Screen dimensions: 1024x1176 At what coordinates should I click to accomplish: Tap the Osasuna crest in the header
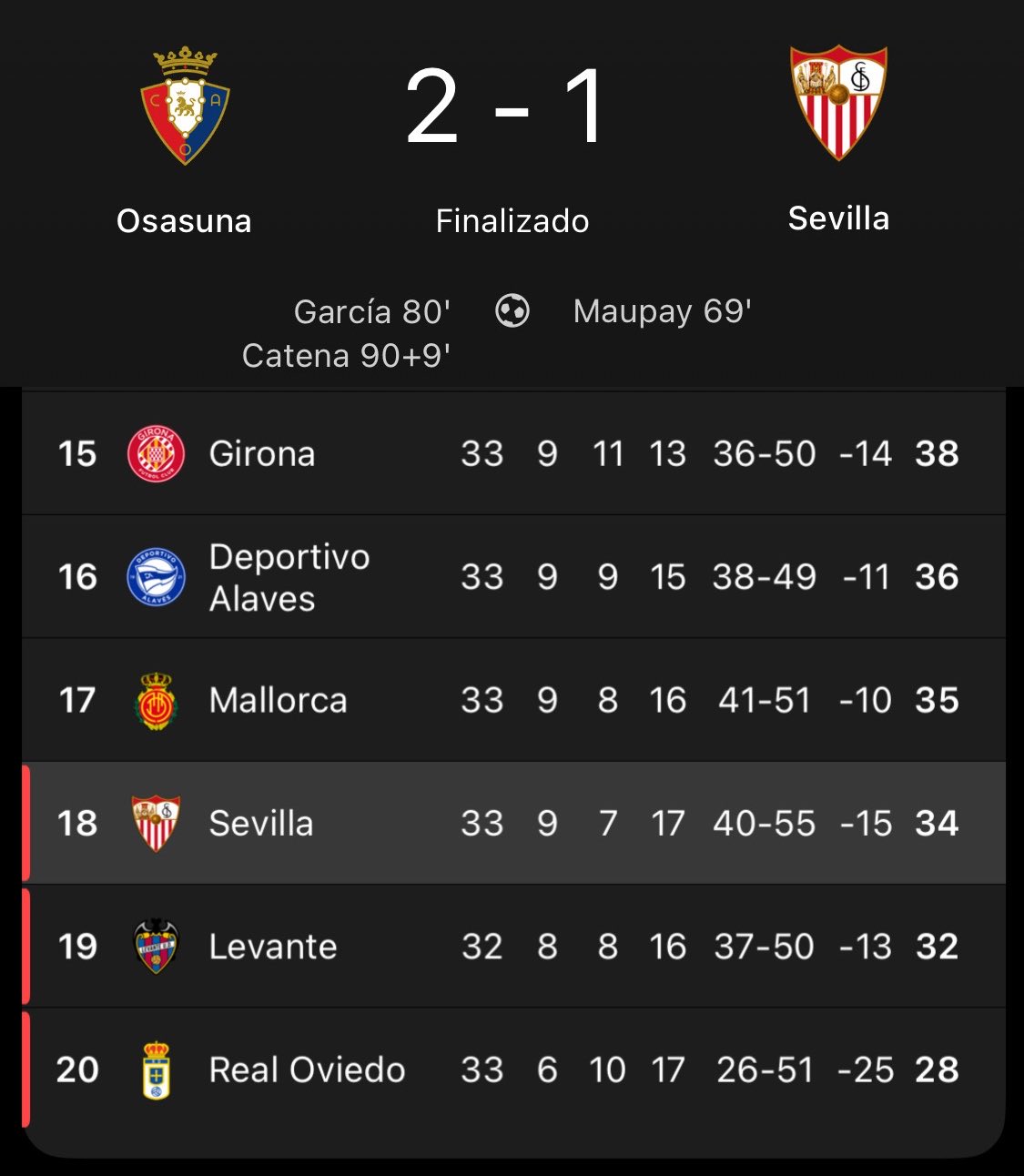(x=185, y=106)
